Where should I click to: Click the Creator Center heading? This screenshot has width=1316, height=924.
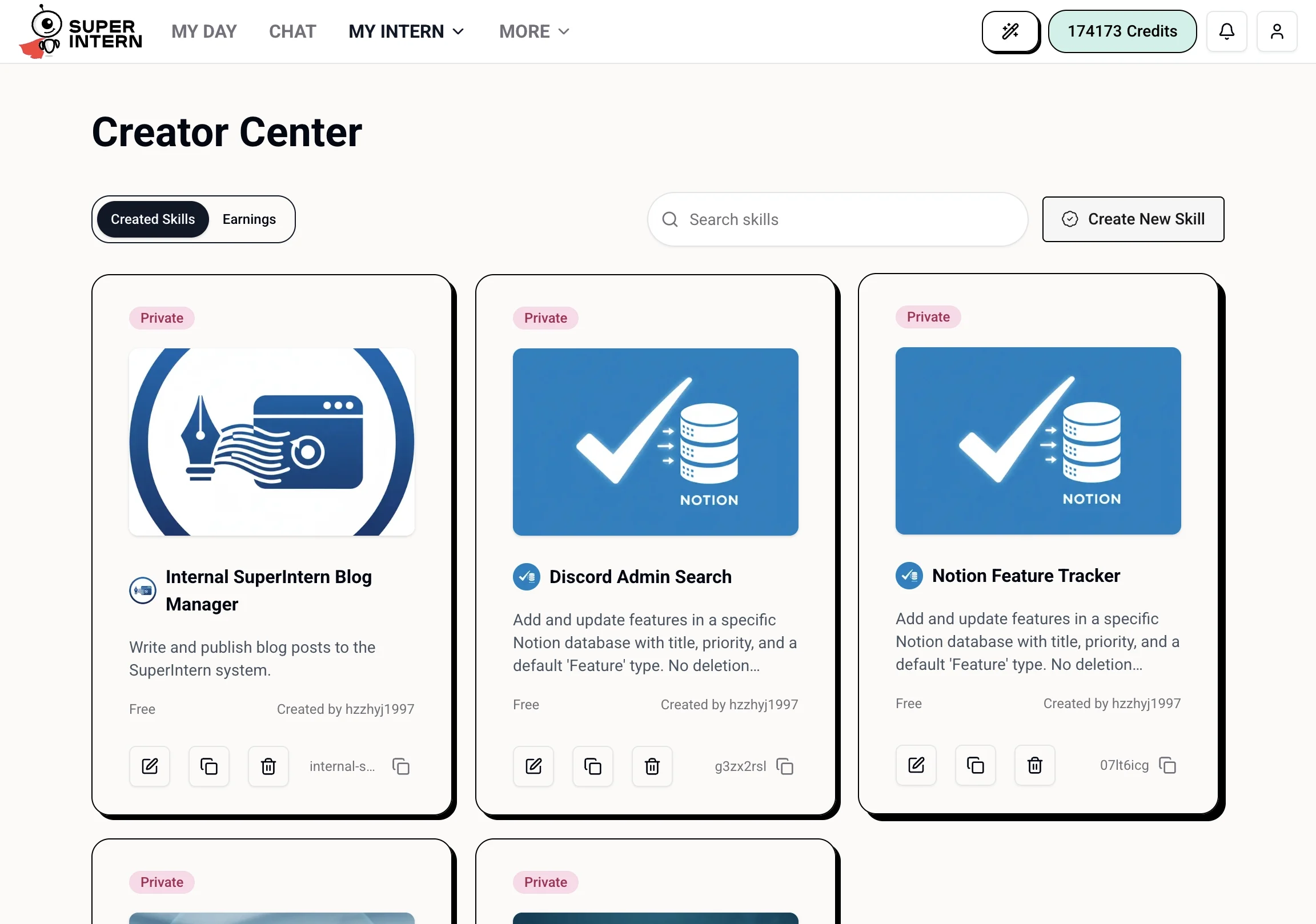[x=227, y=132]
